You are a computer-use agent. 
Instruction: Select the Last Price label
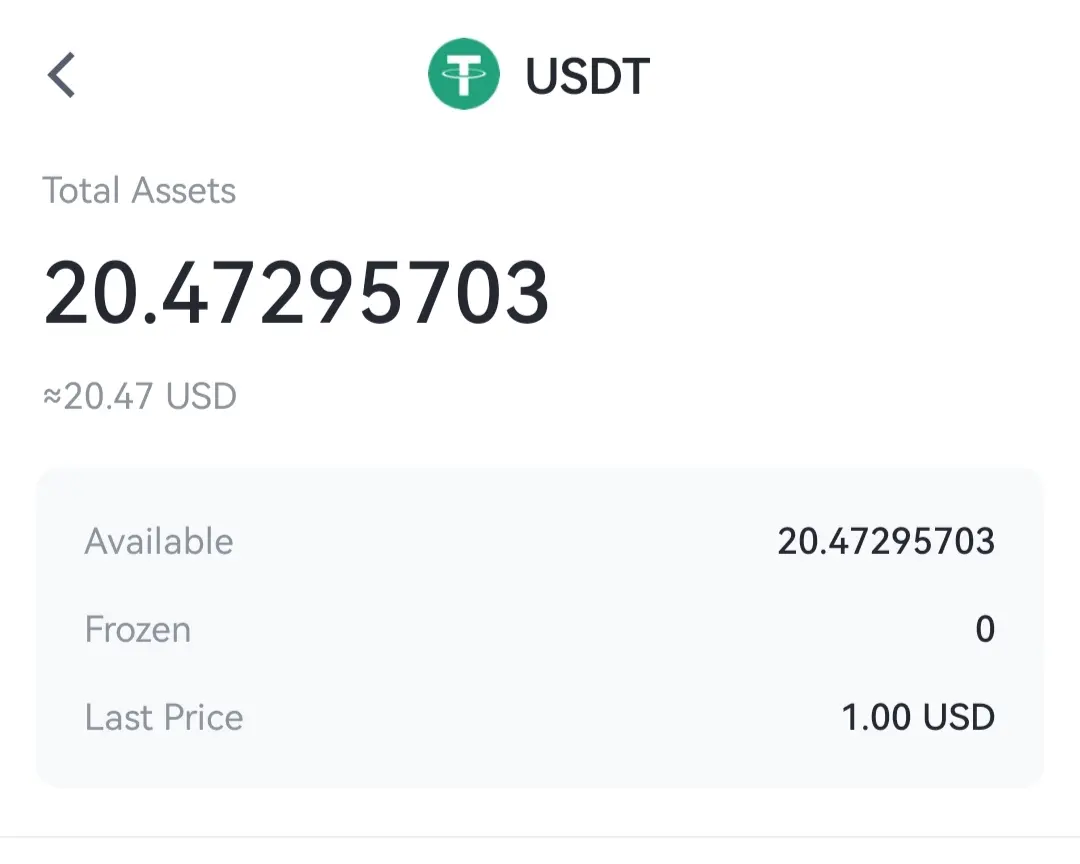[164, 717]
